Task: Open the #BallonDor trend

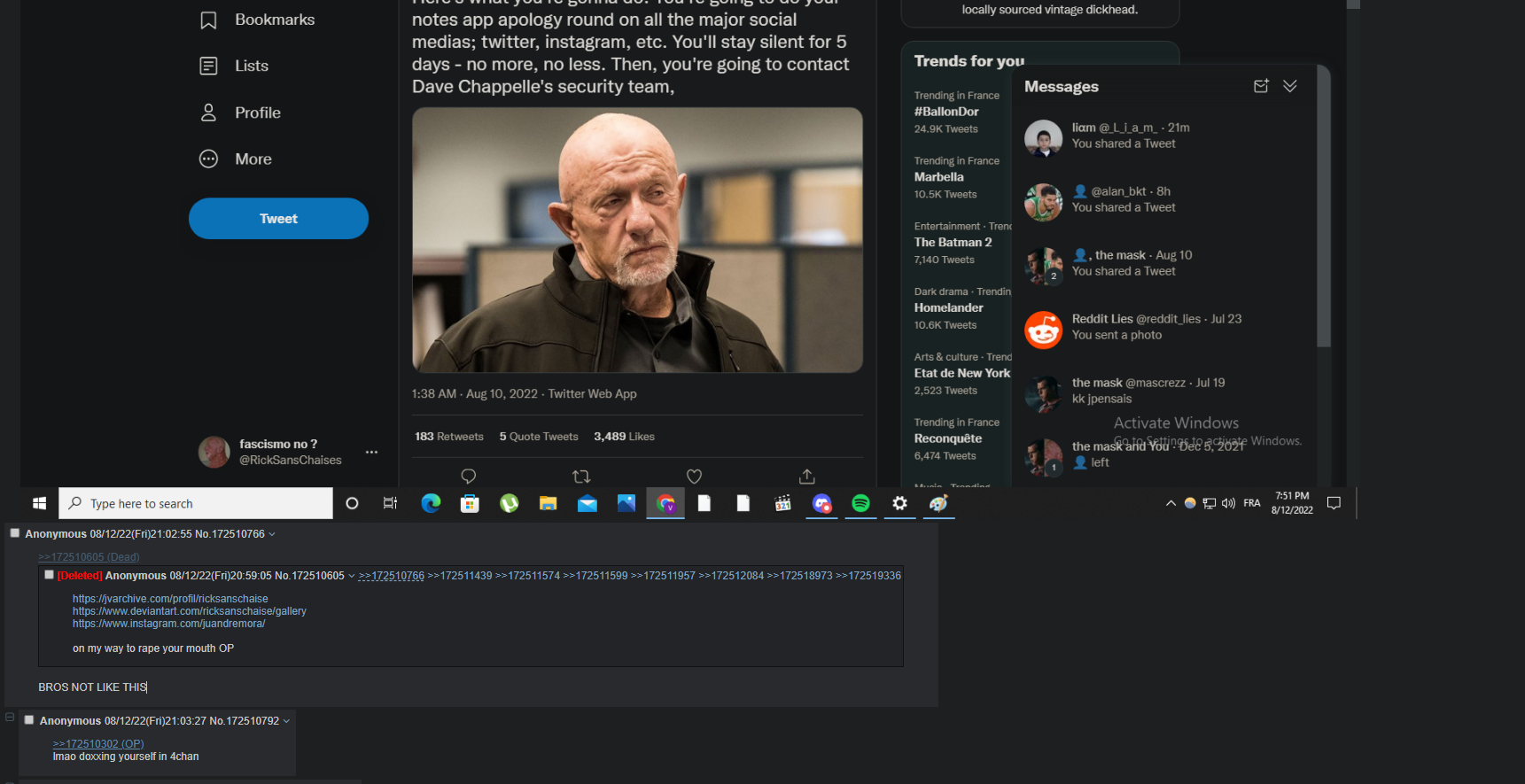Action: [x=945, y=112]
